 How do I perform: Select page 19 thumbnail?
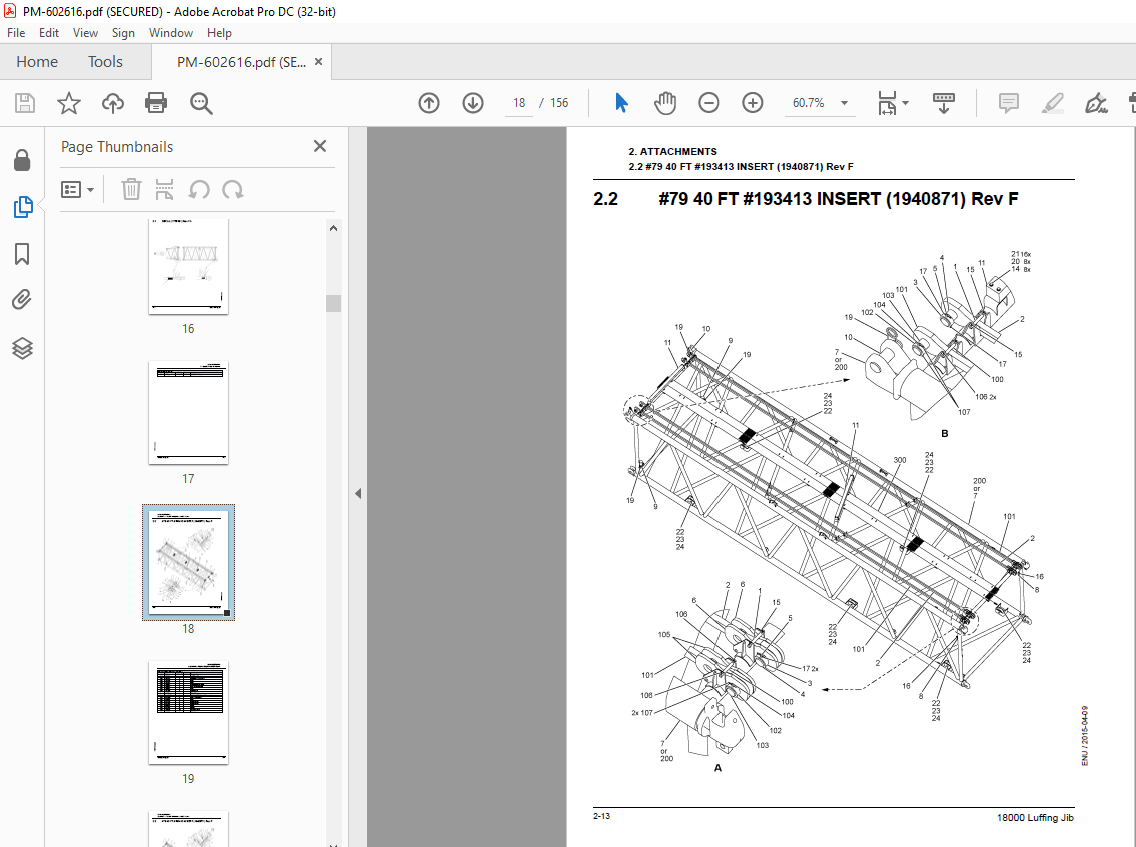[188, 712]
